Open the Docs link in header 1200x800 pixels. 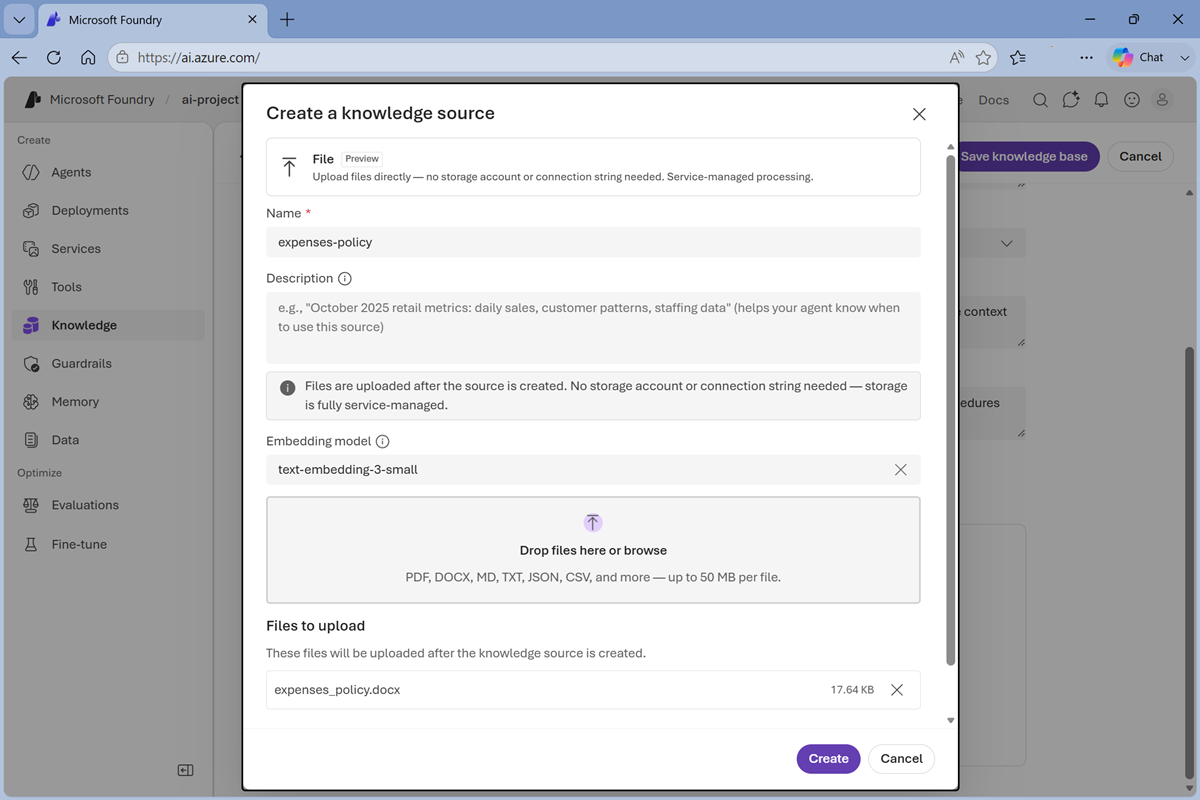tap(993, 100)
